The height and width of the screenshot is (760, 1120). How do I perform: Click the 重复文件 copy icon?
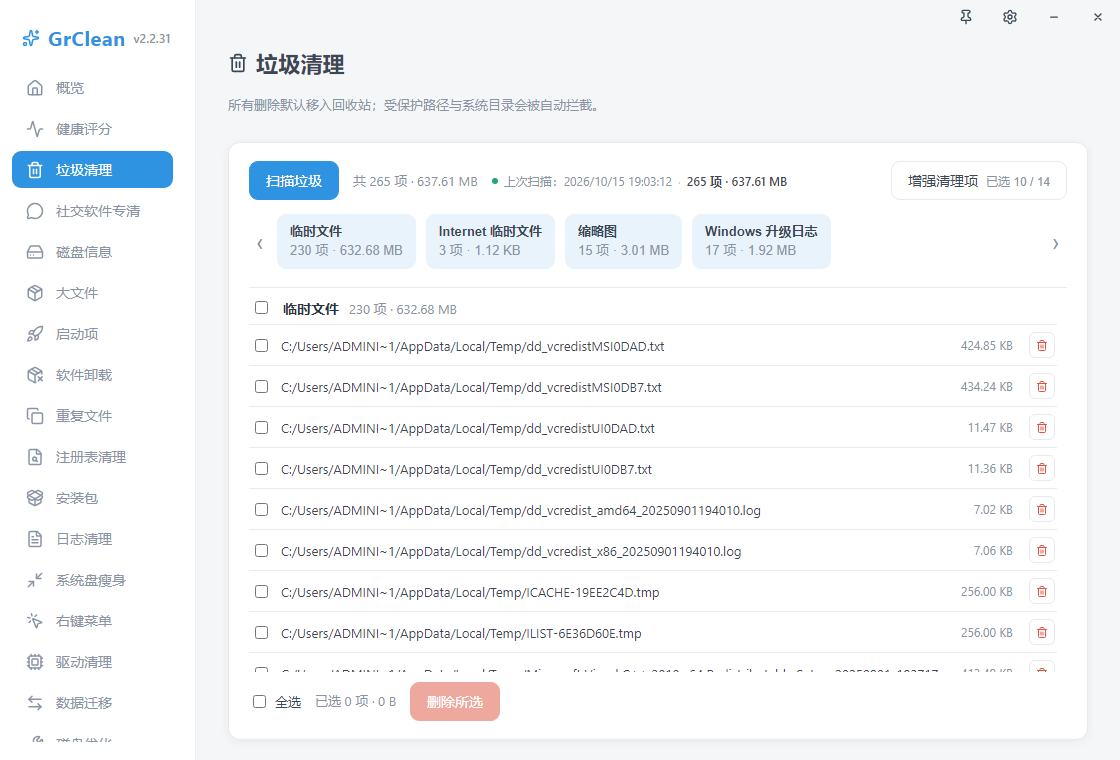35,416
